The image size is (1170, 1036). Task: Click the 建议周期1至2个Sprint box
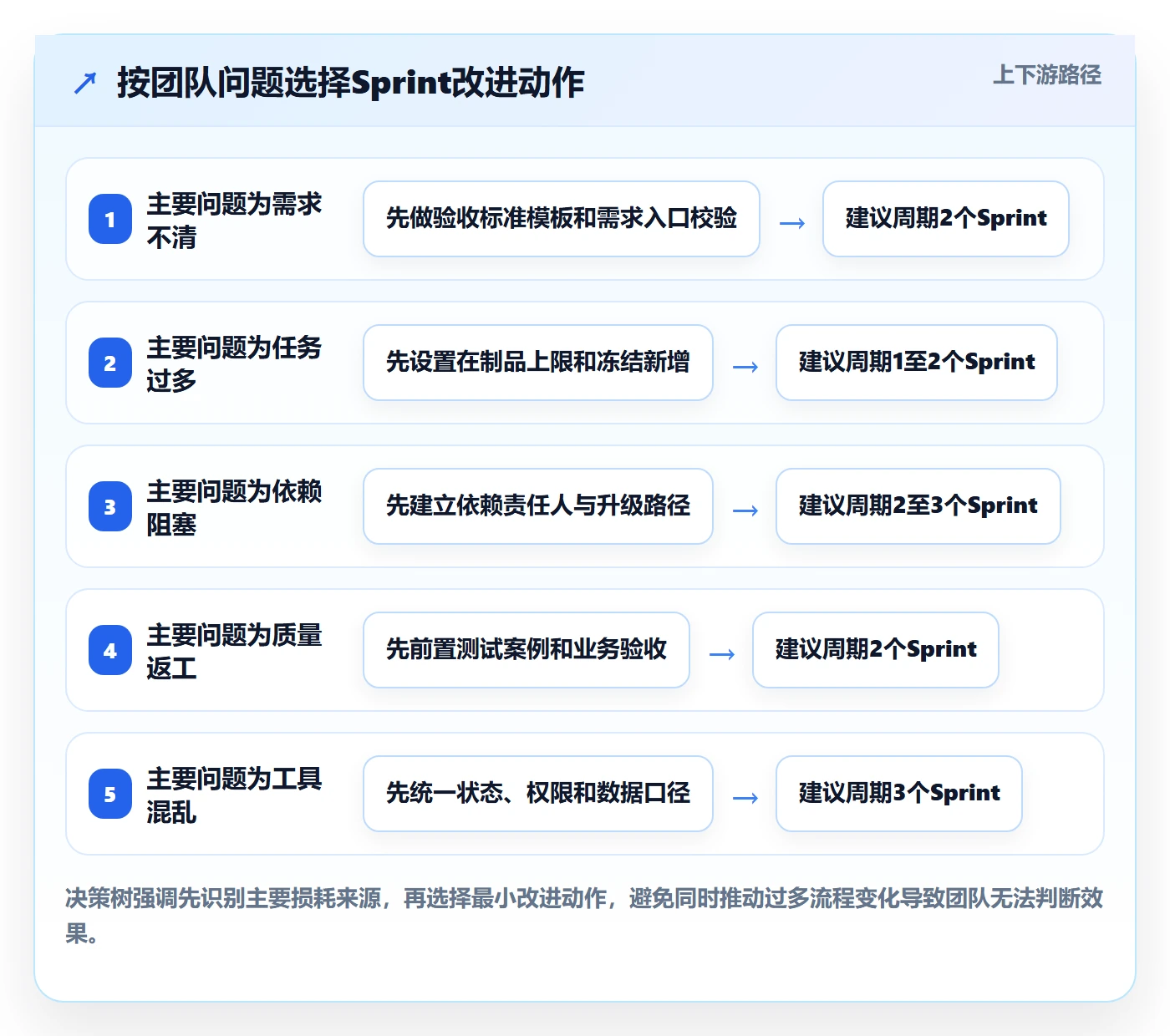click(917, 363)
